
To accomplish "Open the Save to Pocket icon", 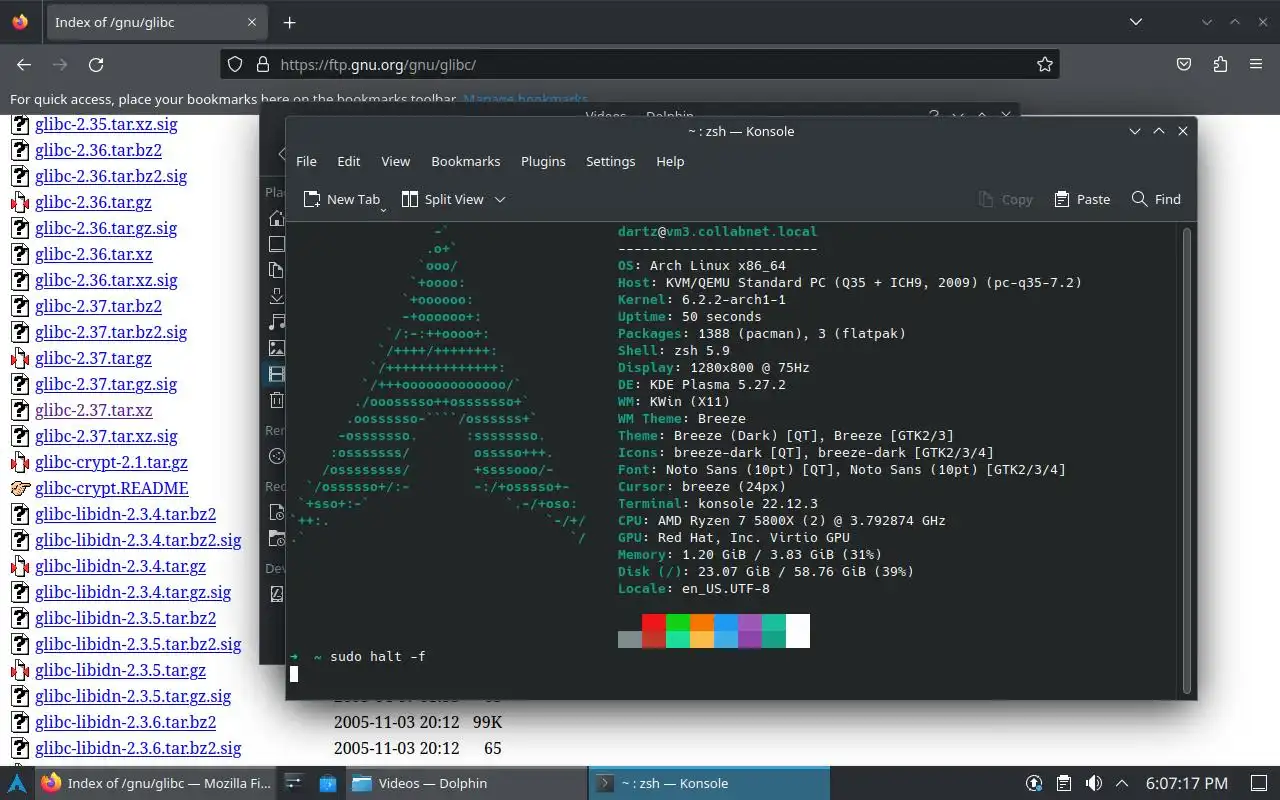I will (x=1184, y=64).
